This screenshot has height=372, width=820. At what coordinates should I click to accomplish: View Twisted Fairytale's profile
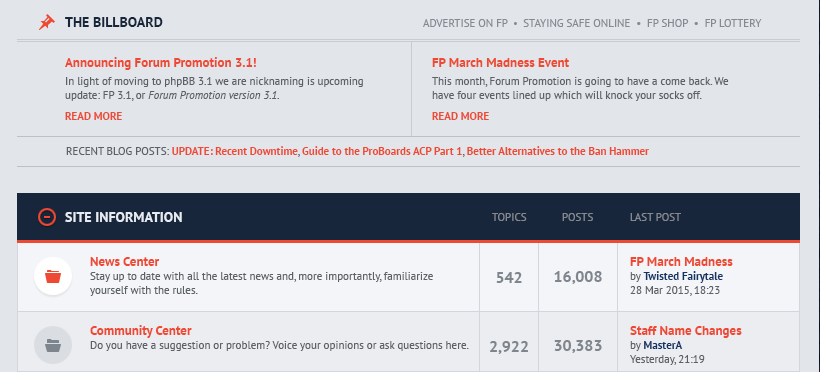pos(683,276)
